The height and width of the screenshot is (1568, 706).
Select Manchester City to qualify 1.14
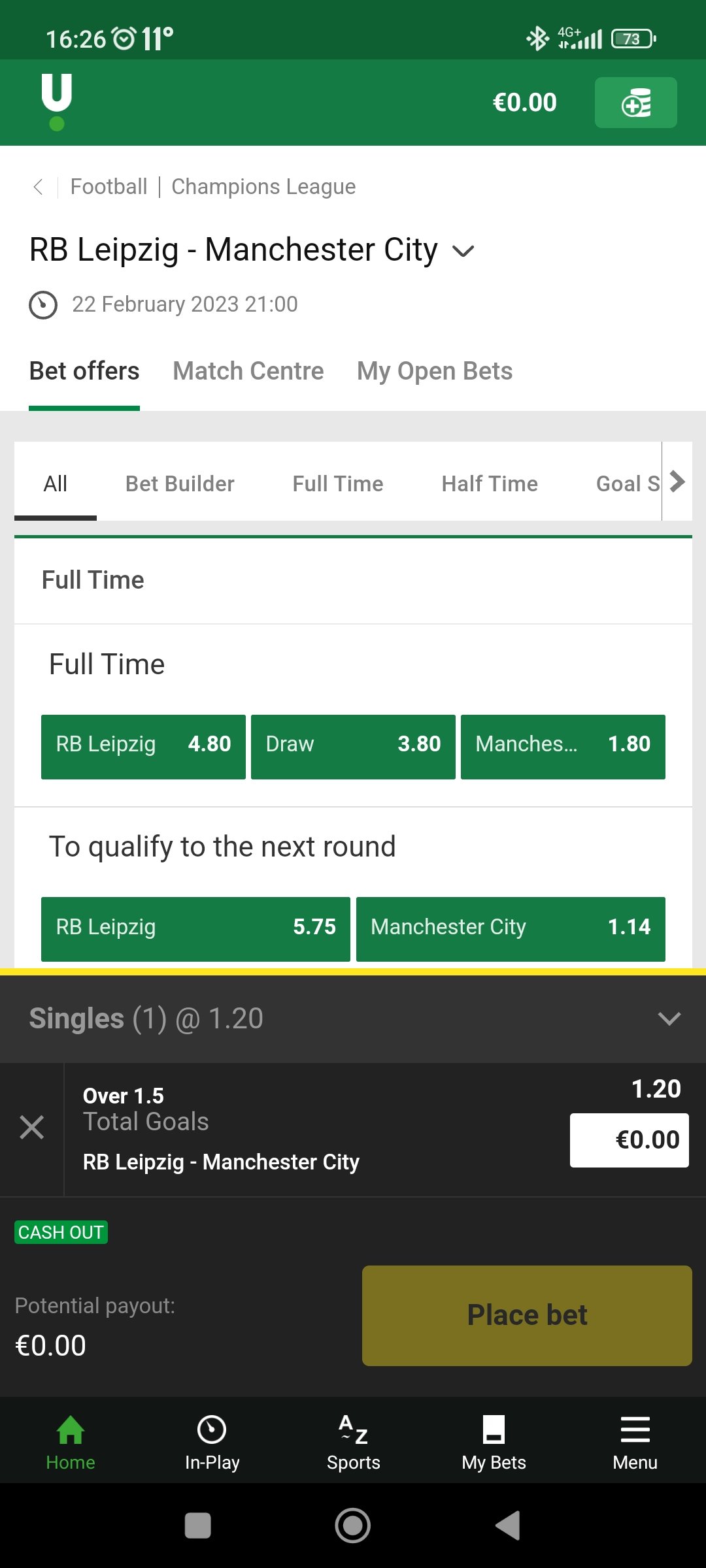[x=511, y=929]
